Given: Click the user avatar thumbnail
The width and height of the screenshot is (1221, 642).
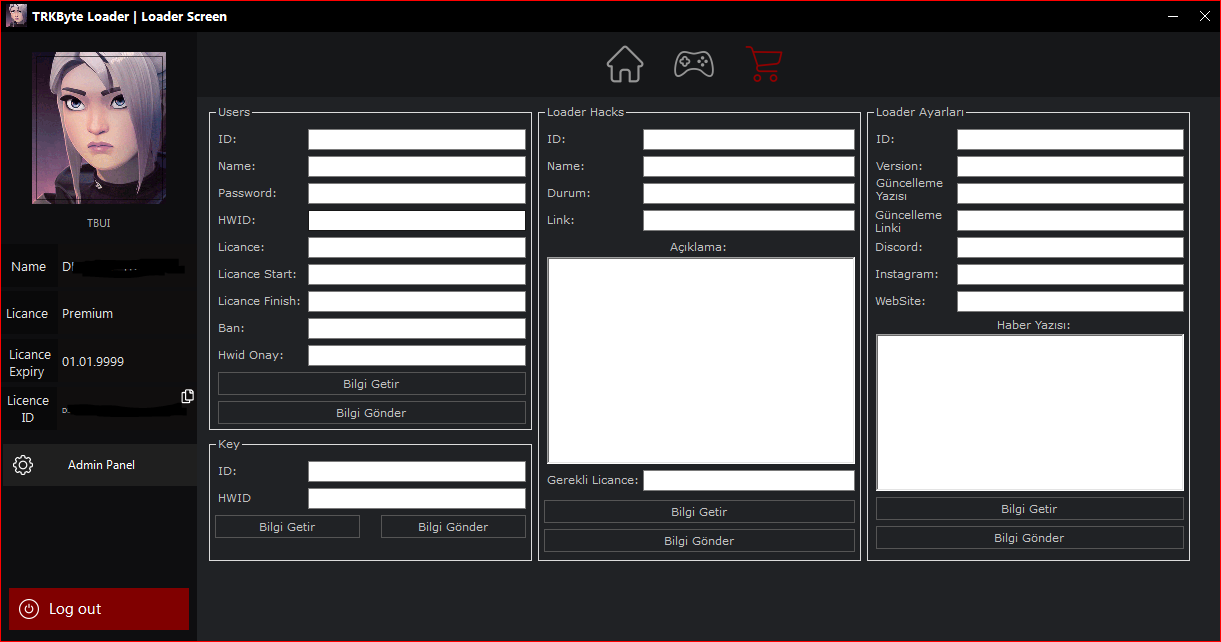Looking at the screenshot, I should point(99,128).
